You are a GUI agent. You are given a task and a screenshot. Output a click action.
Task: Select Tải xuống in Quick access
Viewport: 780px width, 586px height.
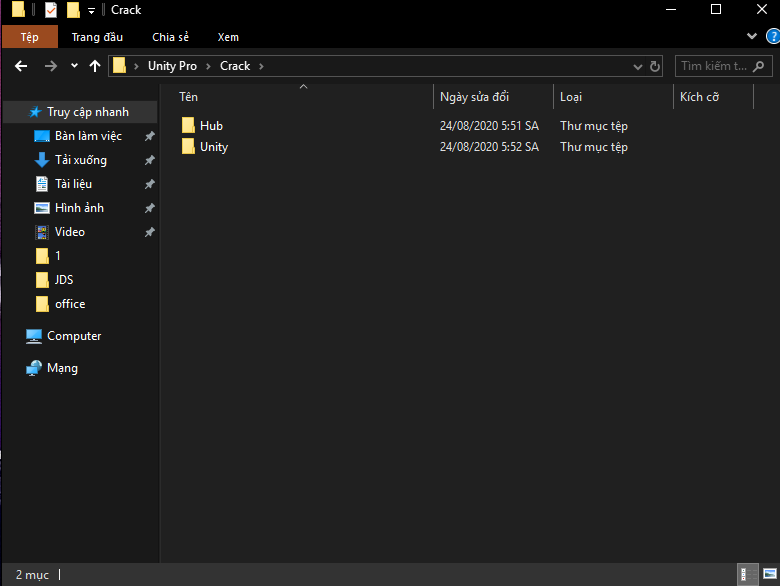click(x=80, y=160)
